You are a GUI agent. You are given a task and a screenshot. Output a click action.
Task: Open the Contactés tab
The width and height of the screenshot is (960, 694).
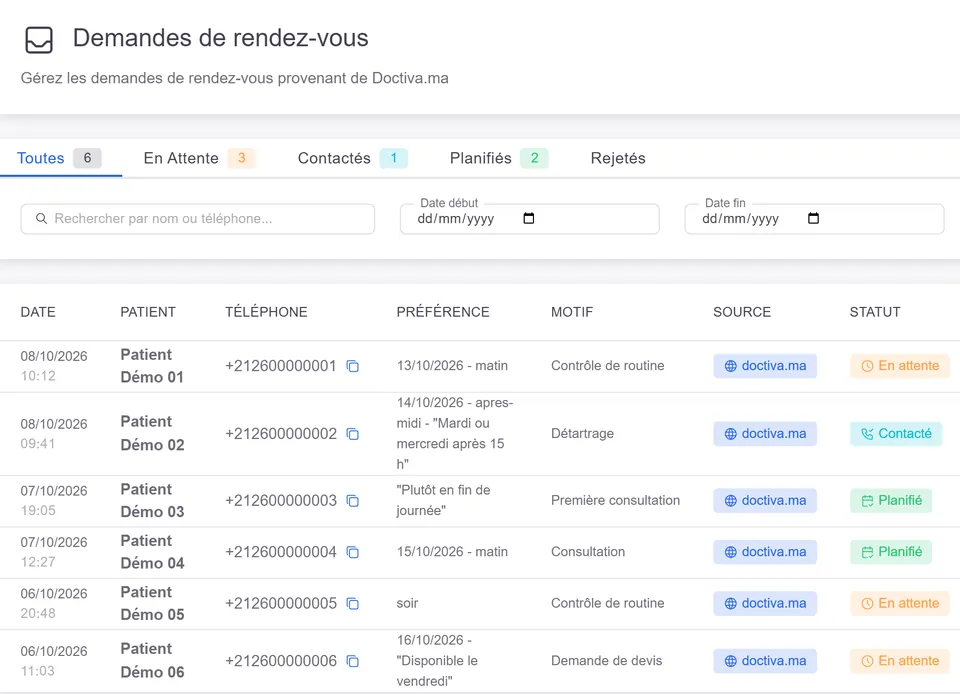coord(352,158)
